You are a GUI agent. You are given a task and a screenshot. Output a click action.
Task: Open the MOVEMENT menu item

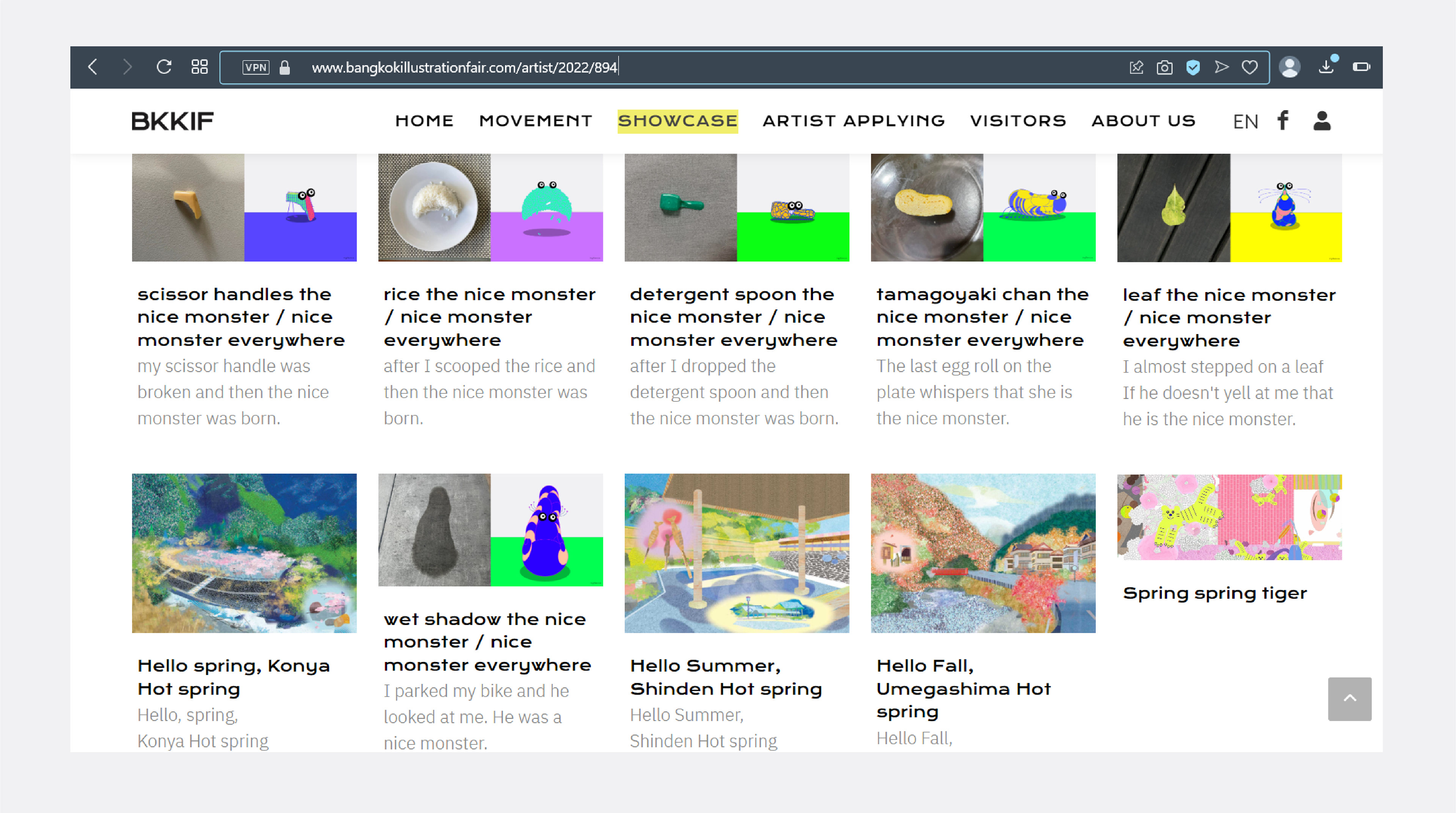pyautogui.click(x=536, y=121)
